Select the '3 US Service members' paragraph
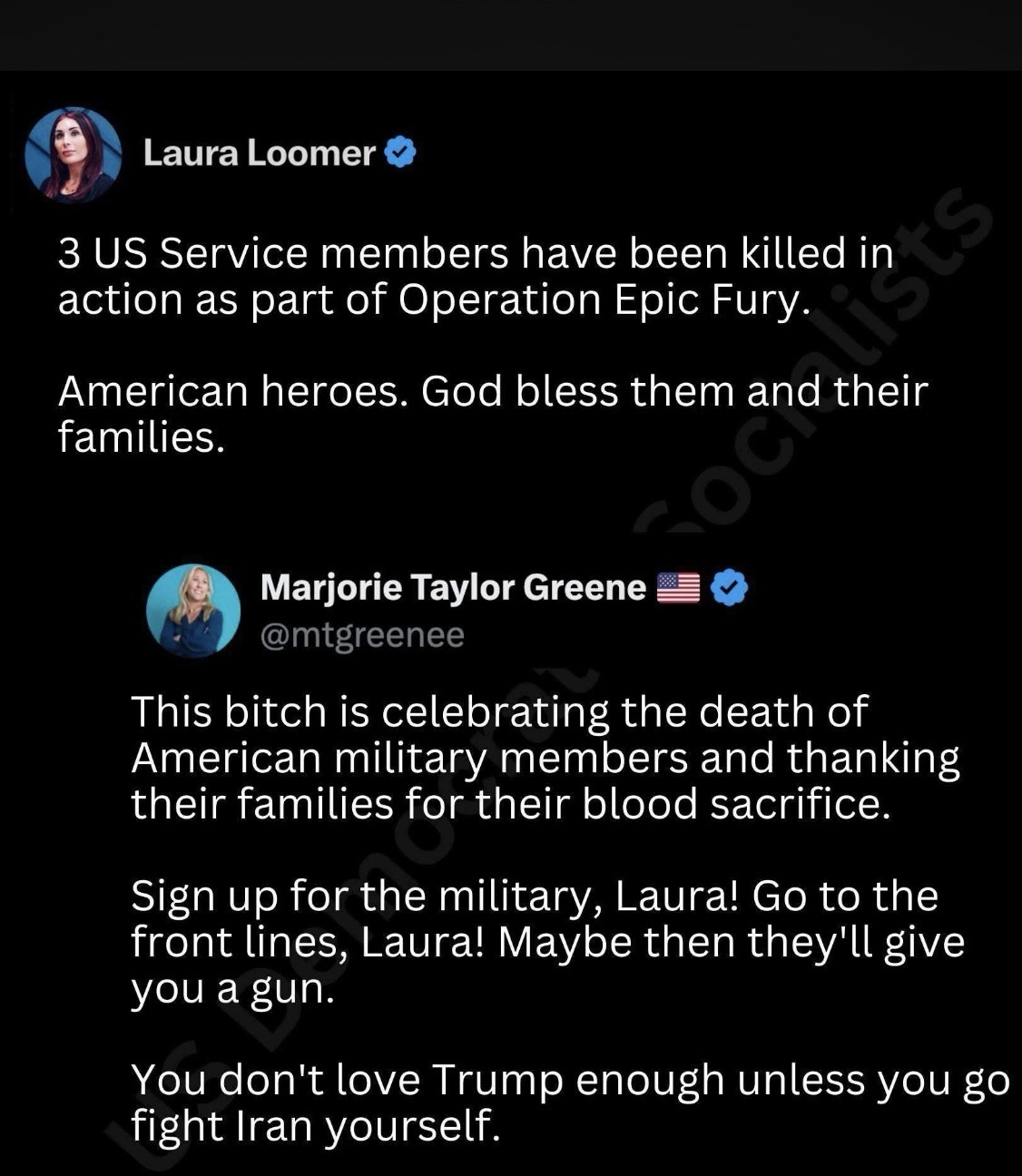 (x=476, y=277)
